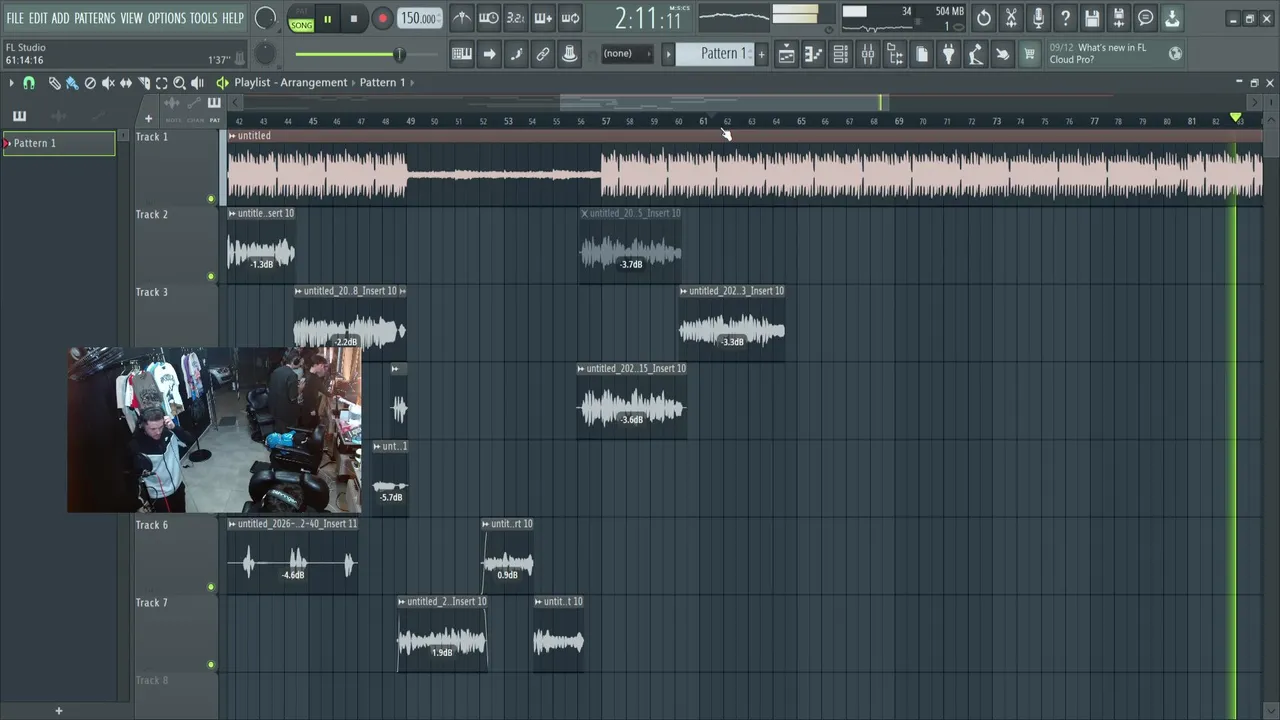Viewport: 1280px width, 720px height.
Task: Select the playlist delete tool
Action: pyautogui.click(x=90, y=83)
